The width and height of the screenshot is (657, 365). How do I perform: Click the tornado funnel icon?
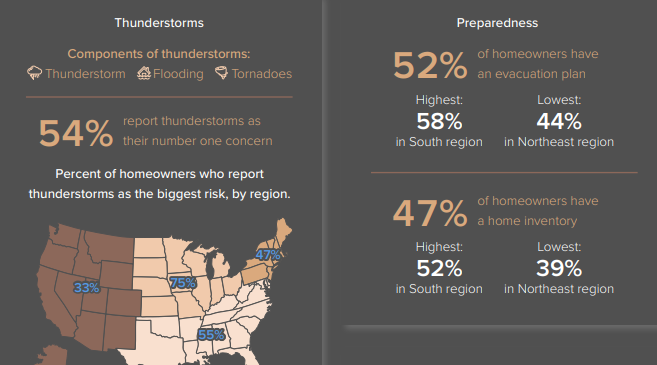(222, 72)
